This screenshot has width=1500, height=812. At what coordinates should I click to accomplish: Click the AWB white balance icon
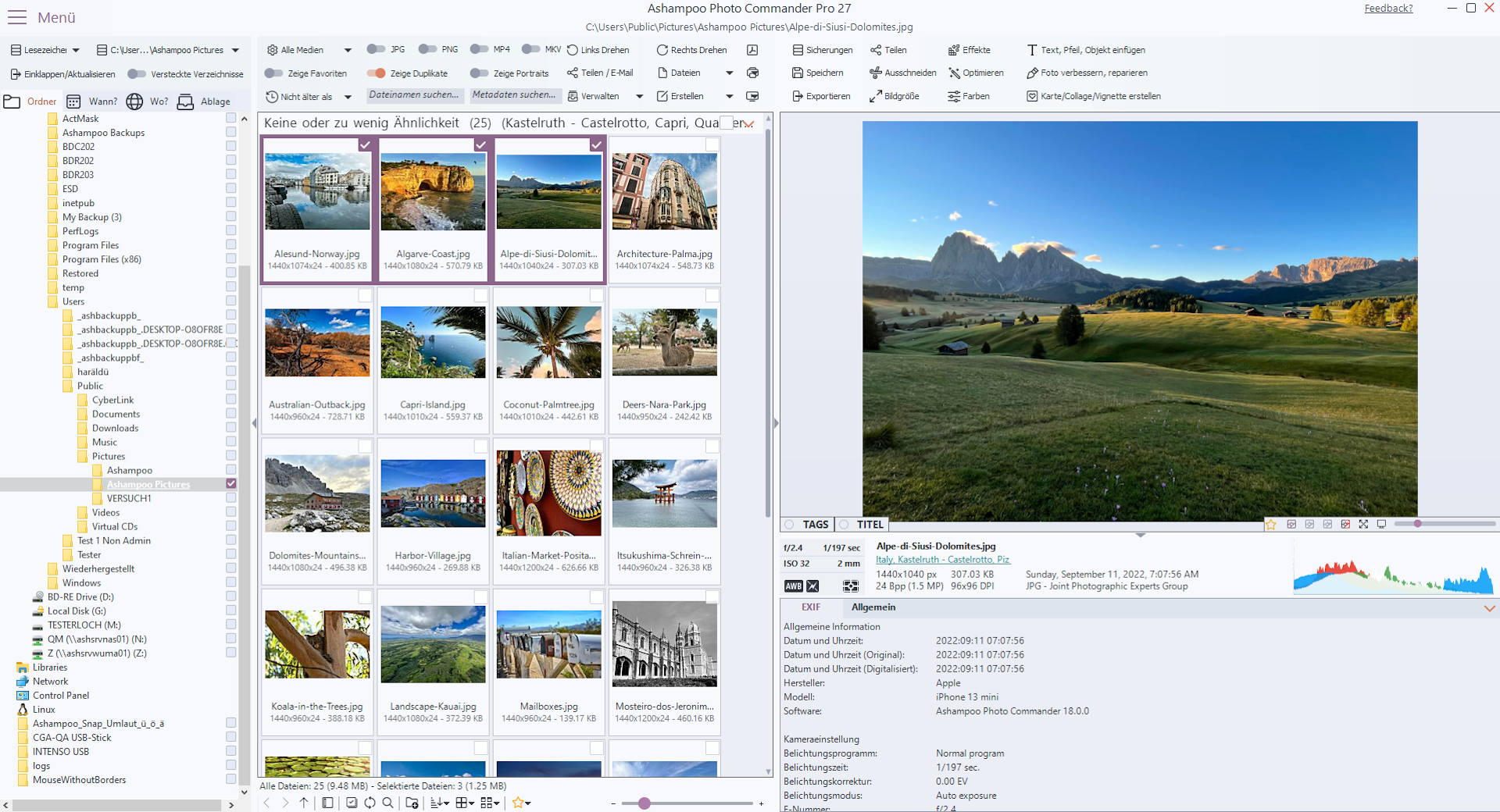(x=793, y=586)
